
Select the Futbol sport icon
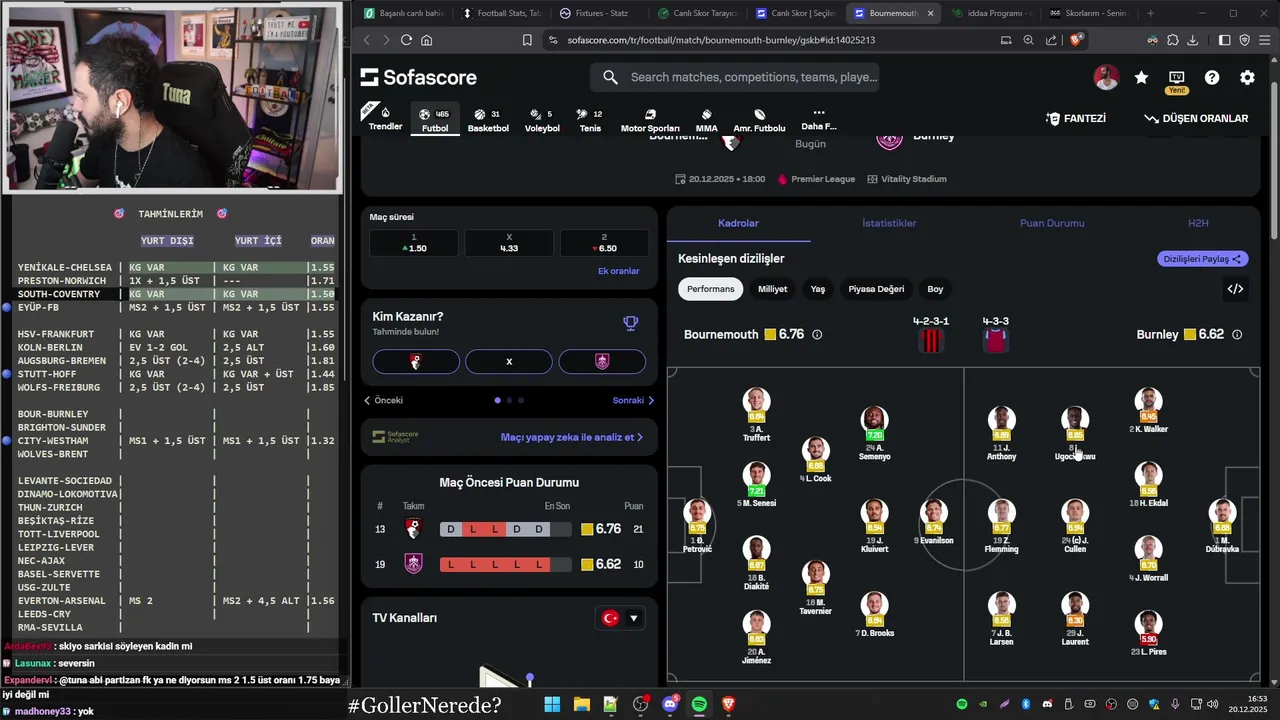[435, 120]
